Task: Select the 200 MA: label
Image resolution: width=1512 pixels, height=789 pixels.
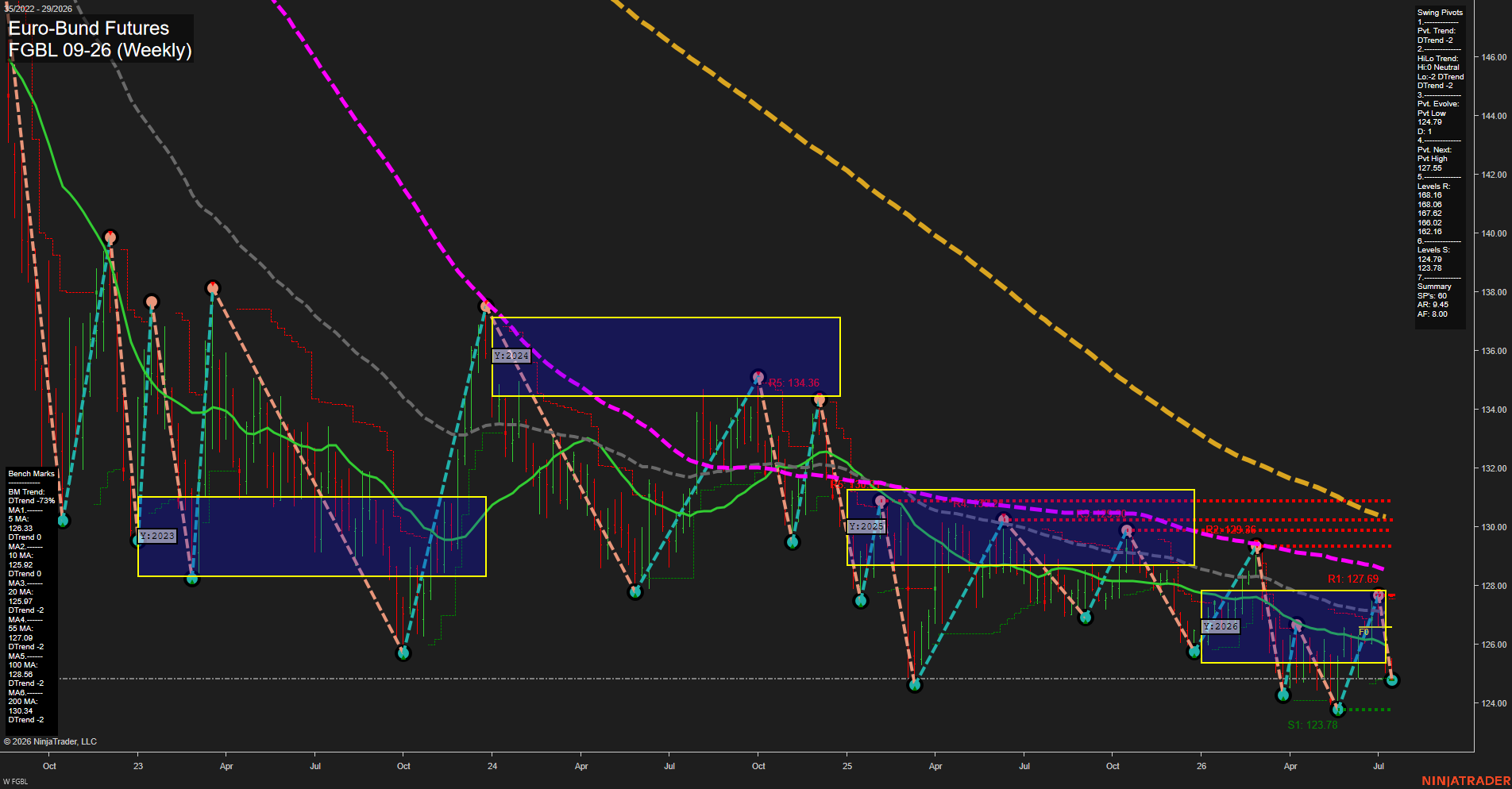Action: (x=23, y=702)
